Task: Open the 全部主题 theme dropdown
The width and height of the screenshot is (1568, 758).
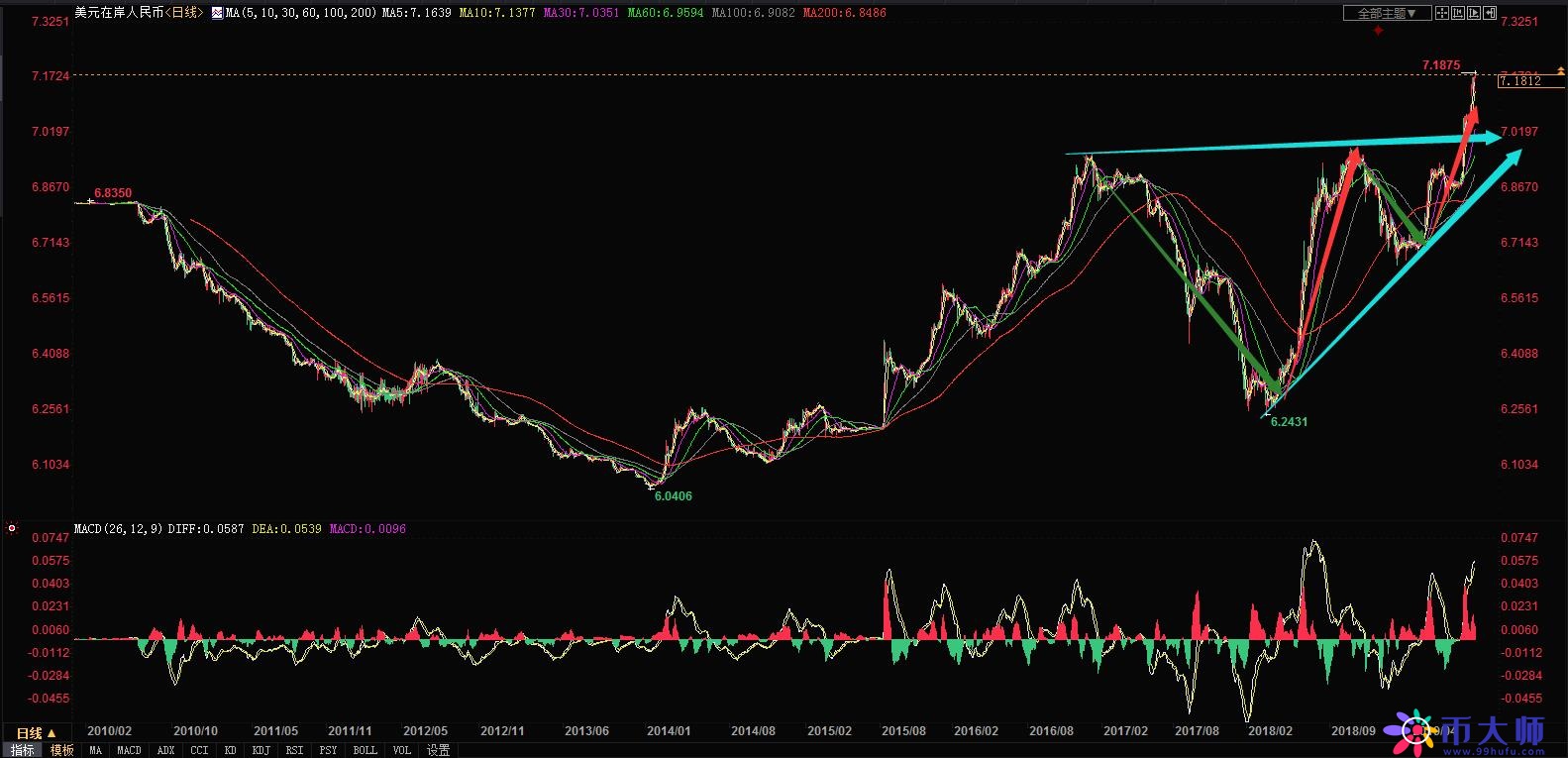Action: point(1387,13)
